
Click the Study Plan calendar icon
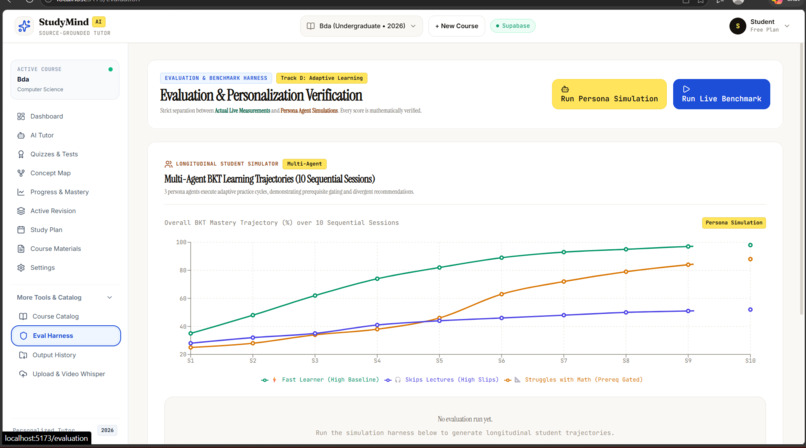[21, 230]
